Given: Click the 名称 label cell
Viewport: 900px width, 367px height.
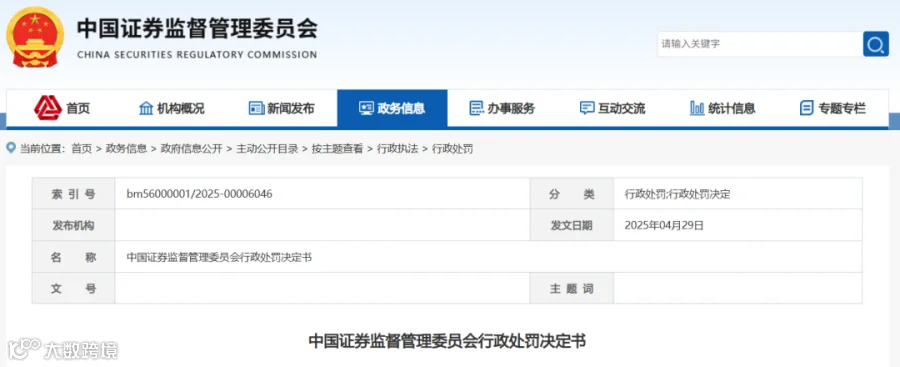Looking at the screenshot, I should (x=73, y=257).
